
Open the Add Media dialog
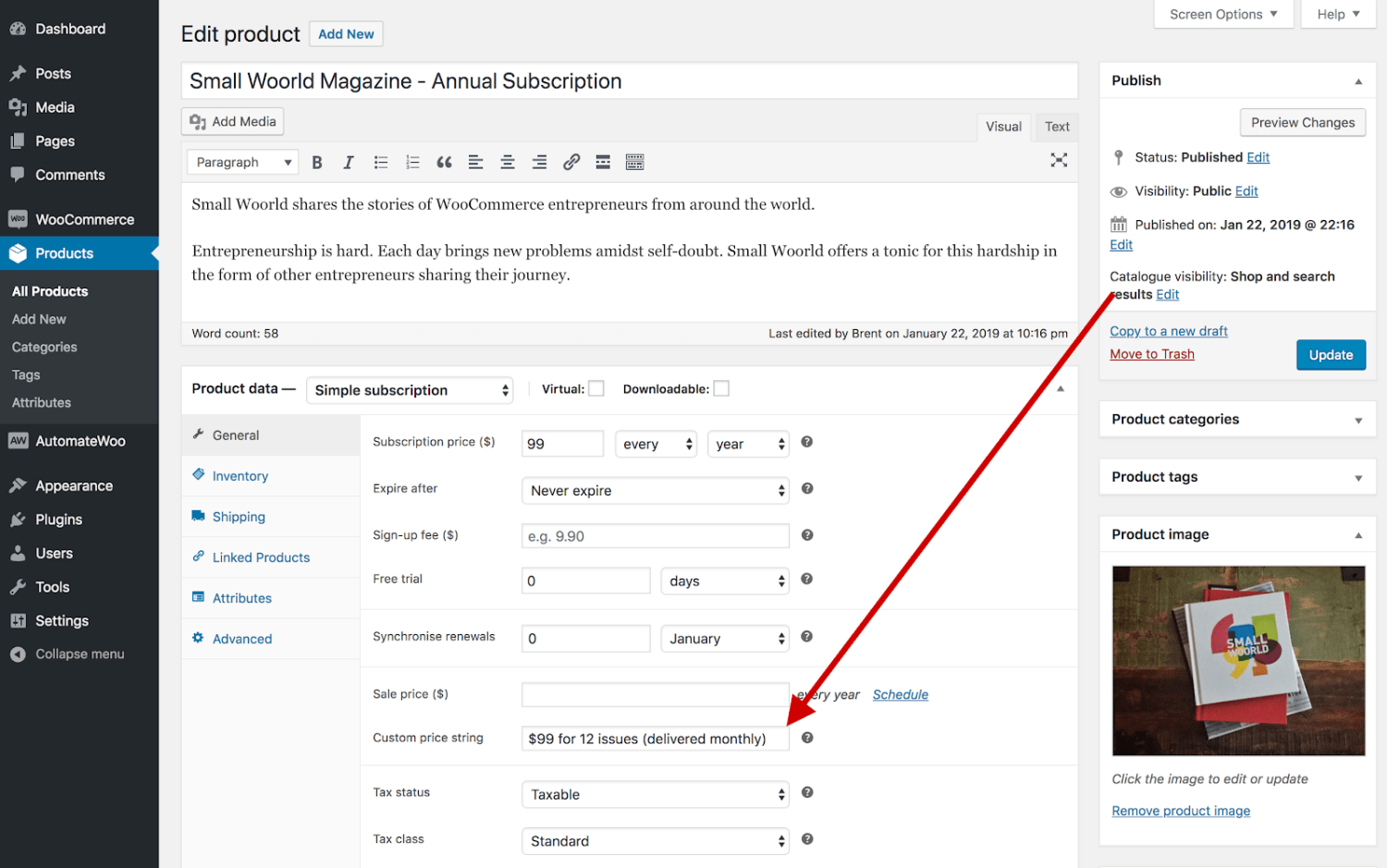(232, 121)
